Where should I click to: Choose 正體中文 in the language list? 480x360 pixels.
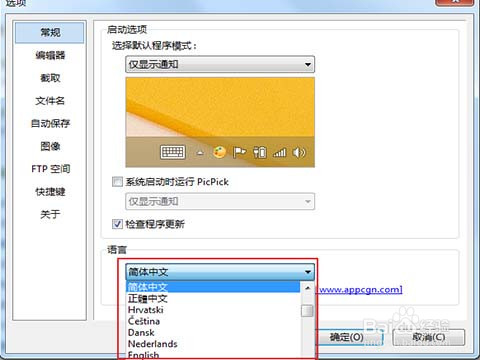(x=213, y=298)
